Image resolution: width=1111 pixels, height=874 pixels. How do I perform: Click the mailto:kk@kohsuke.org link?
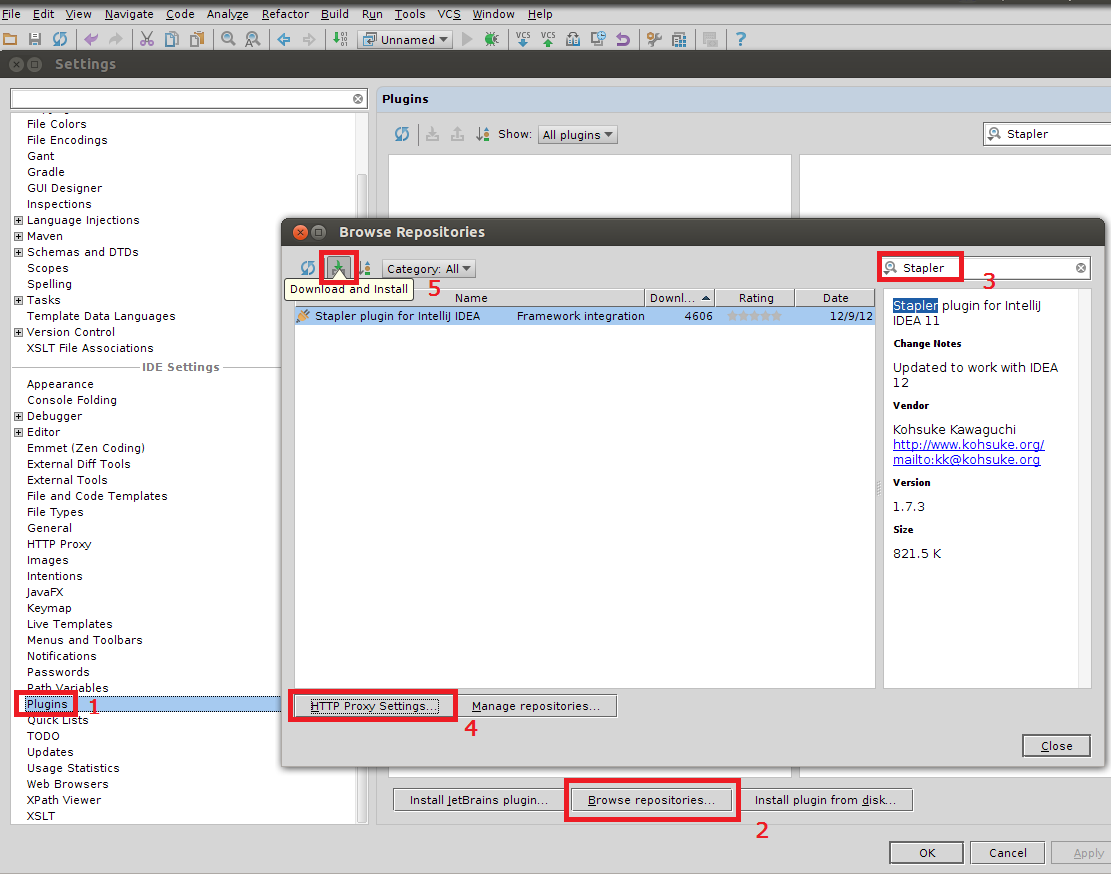click(966, 460)
